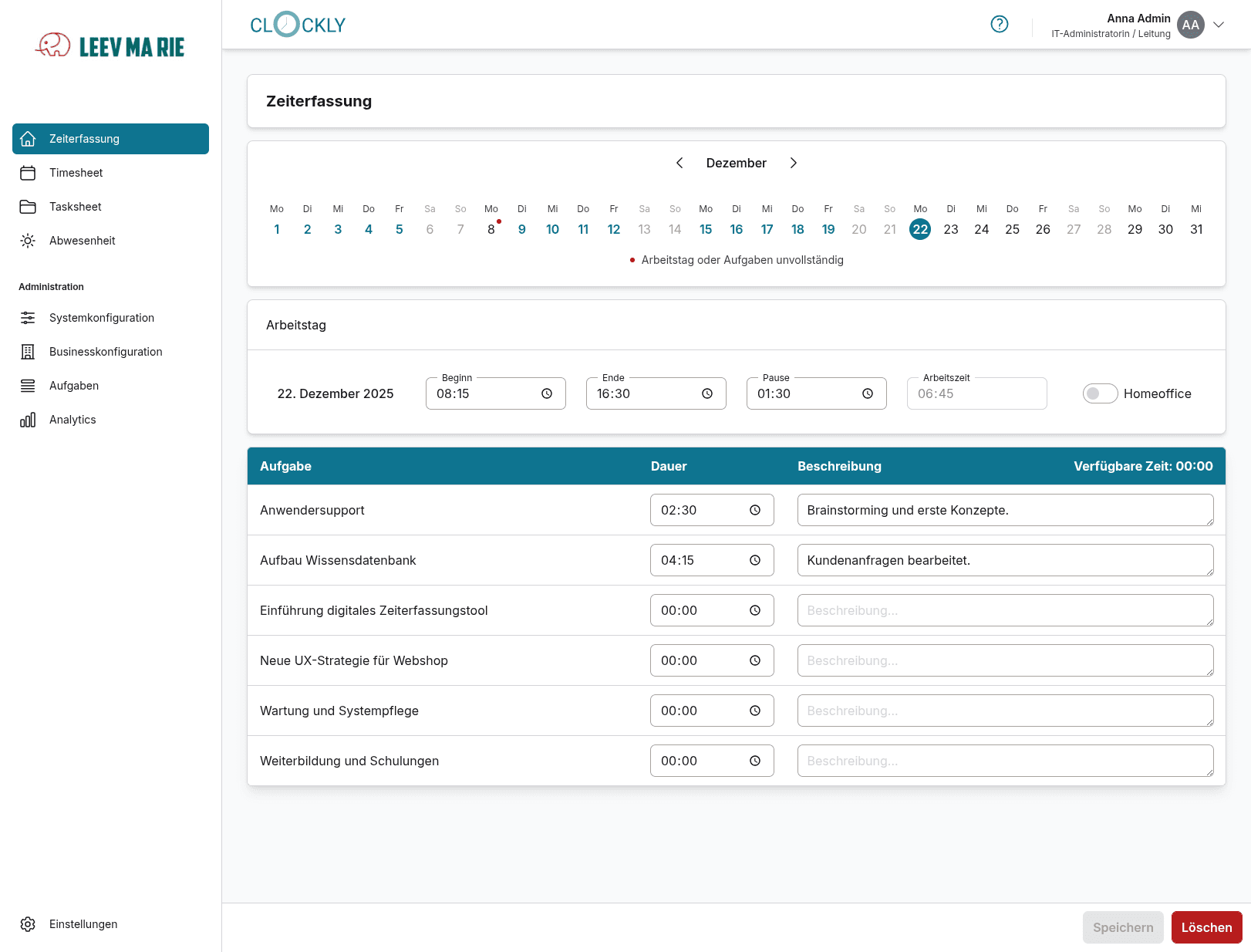The width and height of the screenshot is (1251, 952).
Task: Click the clock icon in Beginn field
Action: point(547,393)
